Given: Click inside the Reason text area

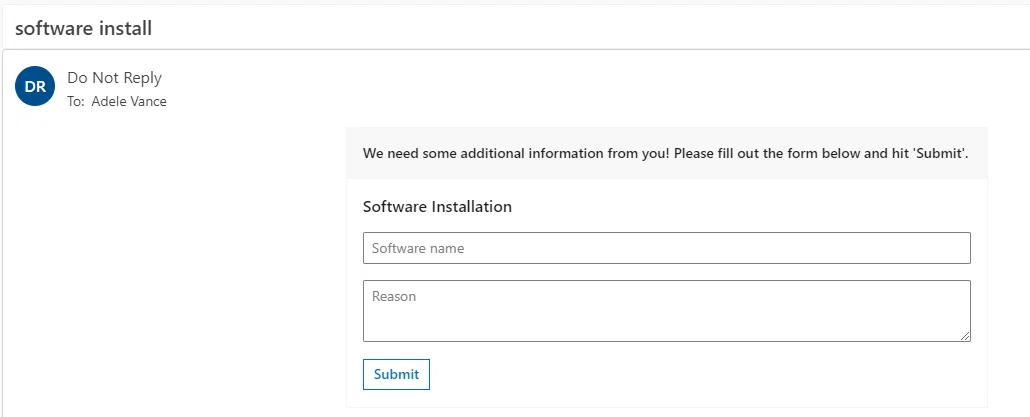Looking at the screenshot, I should point(667,311).
